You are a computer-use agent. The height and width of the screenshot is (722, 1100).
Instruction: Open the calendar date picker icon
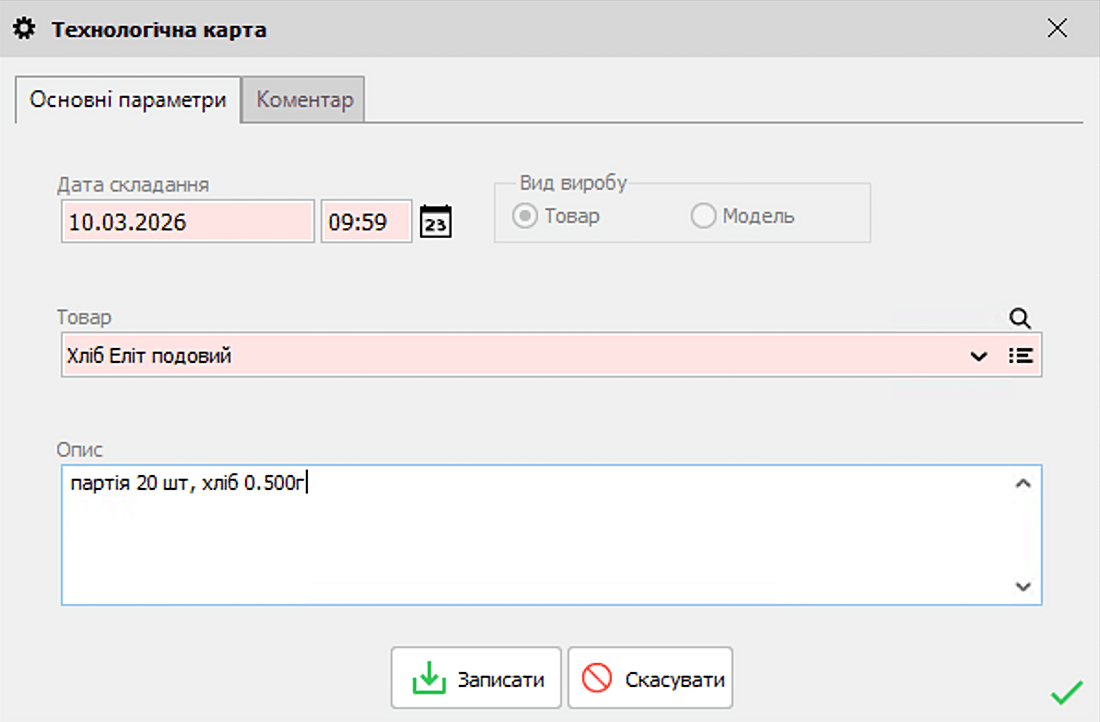tap(436, 221)
